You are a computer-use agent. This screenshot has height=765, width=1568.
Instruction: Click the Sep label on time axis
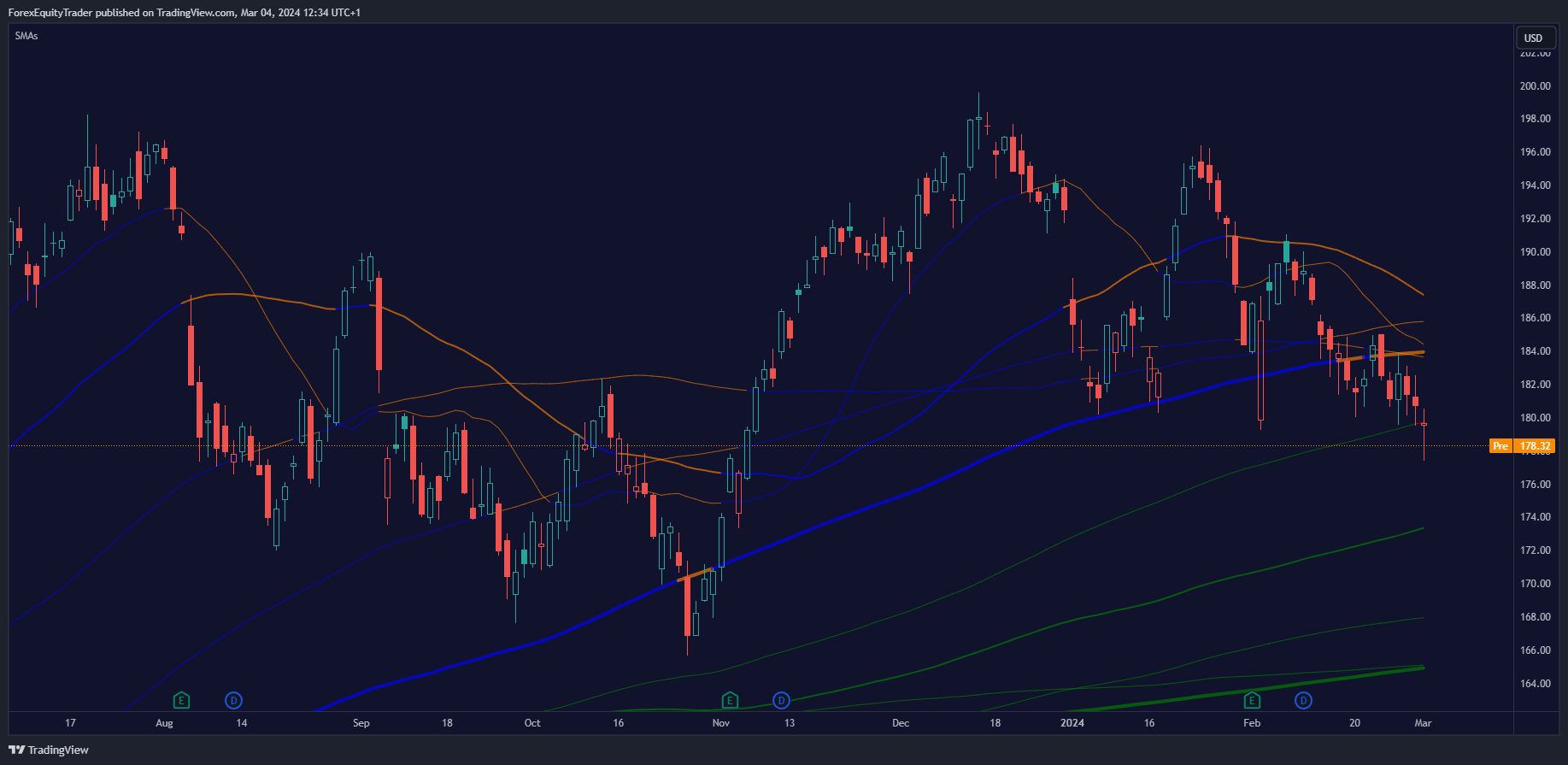361,723
